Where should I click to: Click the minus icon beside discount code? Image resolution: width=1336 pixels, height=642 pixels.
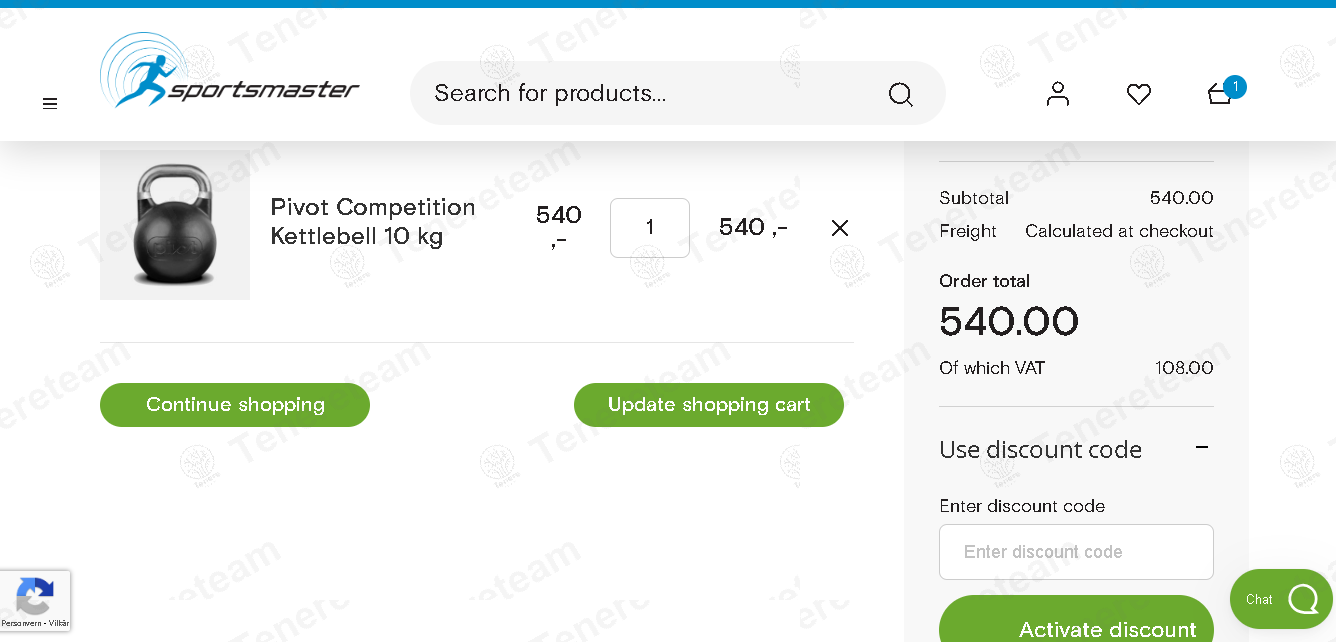pos(1202,448)
